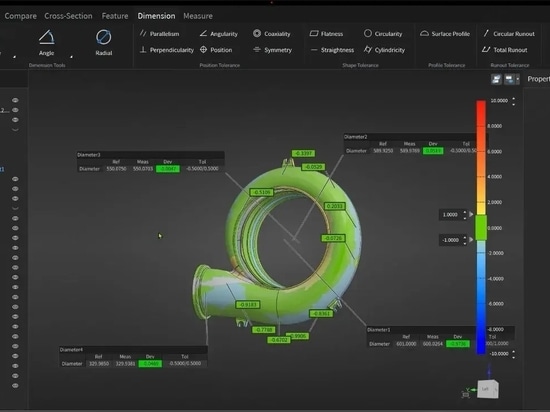Click the green Dev cell in Diameter3 table
Screen dimensions: 550x412
click(x=168, y=169)
